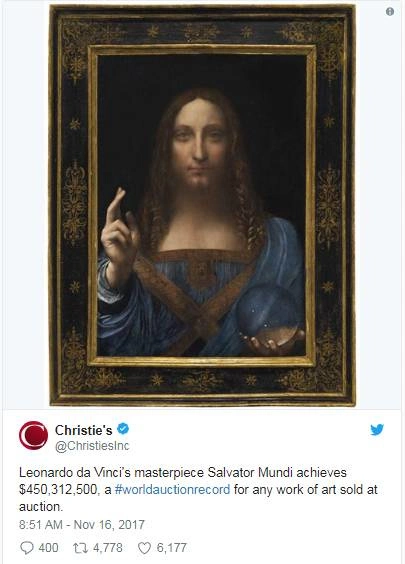Click the info icon above the image

(390, 12)
